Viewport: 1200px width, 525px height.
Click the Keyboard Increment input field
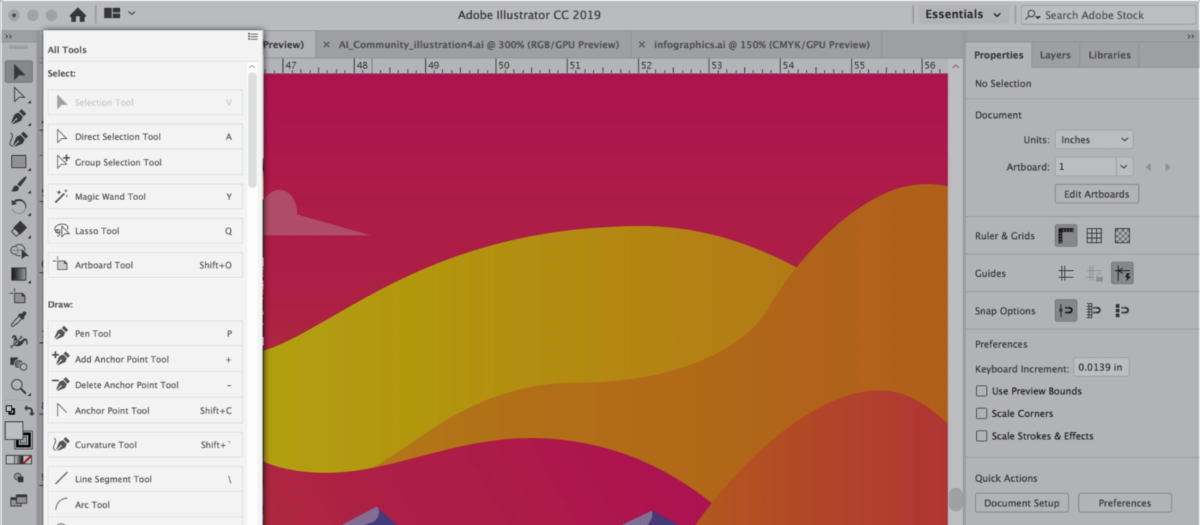point(1100,368)
